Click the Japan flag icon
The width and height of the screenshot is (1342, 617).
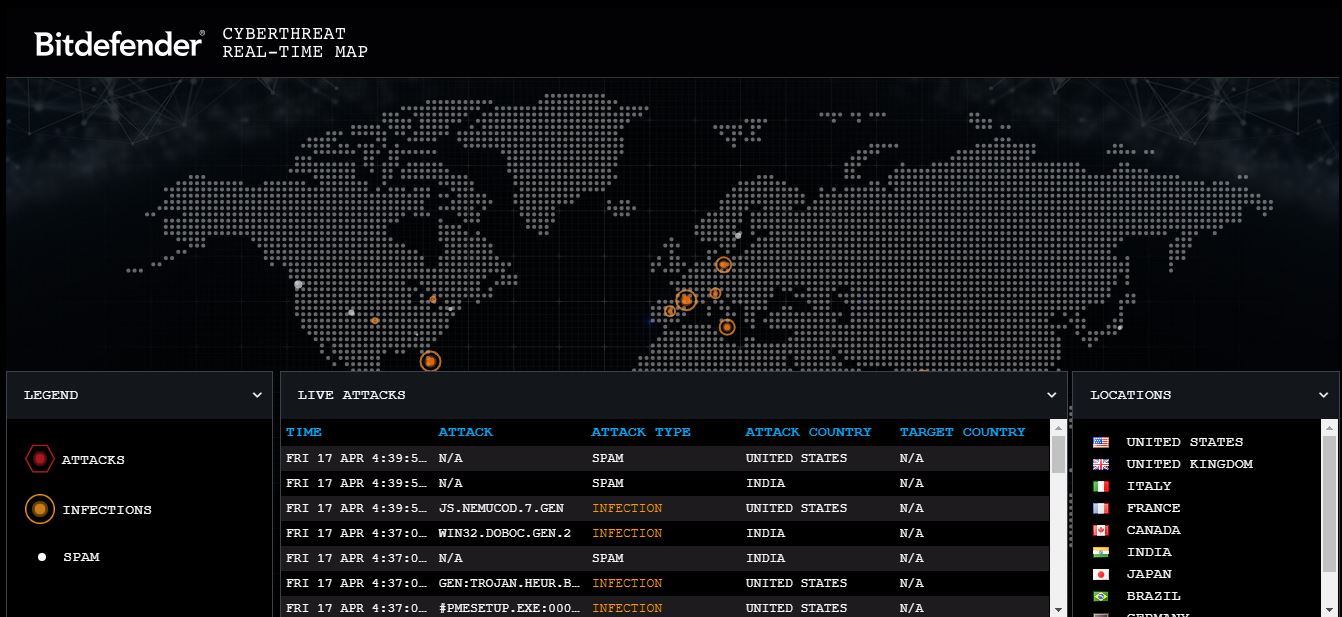pos(1101,574)
